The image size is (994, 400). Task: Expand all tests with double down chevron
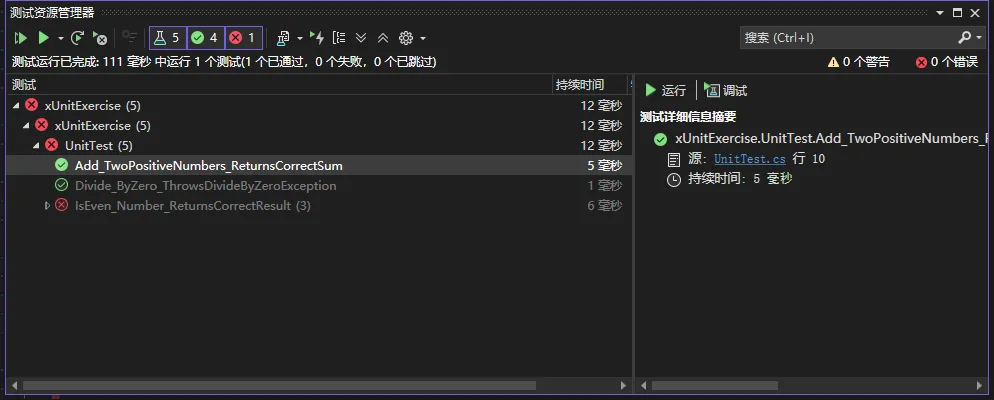coord(361,38)
